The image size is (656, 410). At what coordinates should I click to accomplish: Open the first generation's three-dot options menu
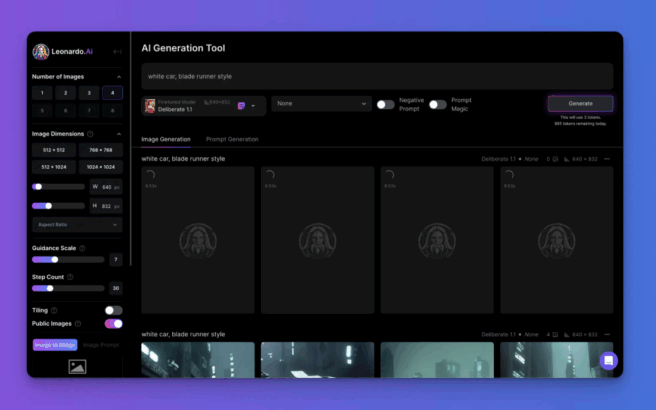click(606, 159)
